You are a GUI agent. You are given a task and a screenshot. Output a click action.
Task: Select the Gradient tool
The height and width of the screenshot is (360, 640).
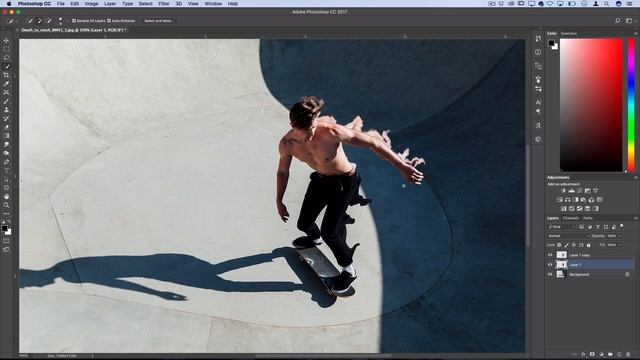coord(6,136)
